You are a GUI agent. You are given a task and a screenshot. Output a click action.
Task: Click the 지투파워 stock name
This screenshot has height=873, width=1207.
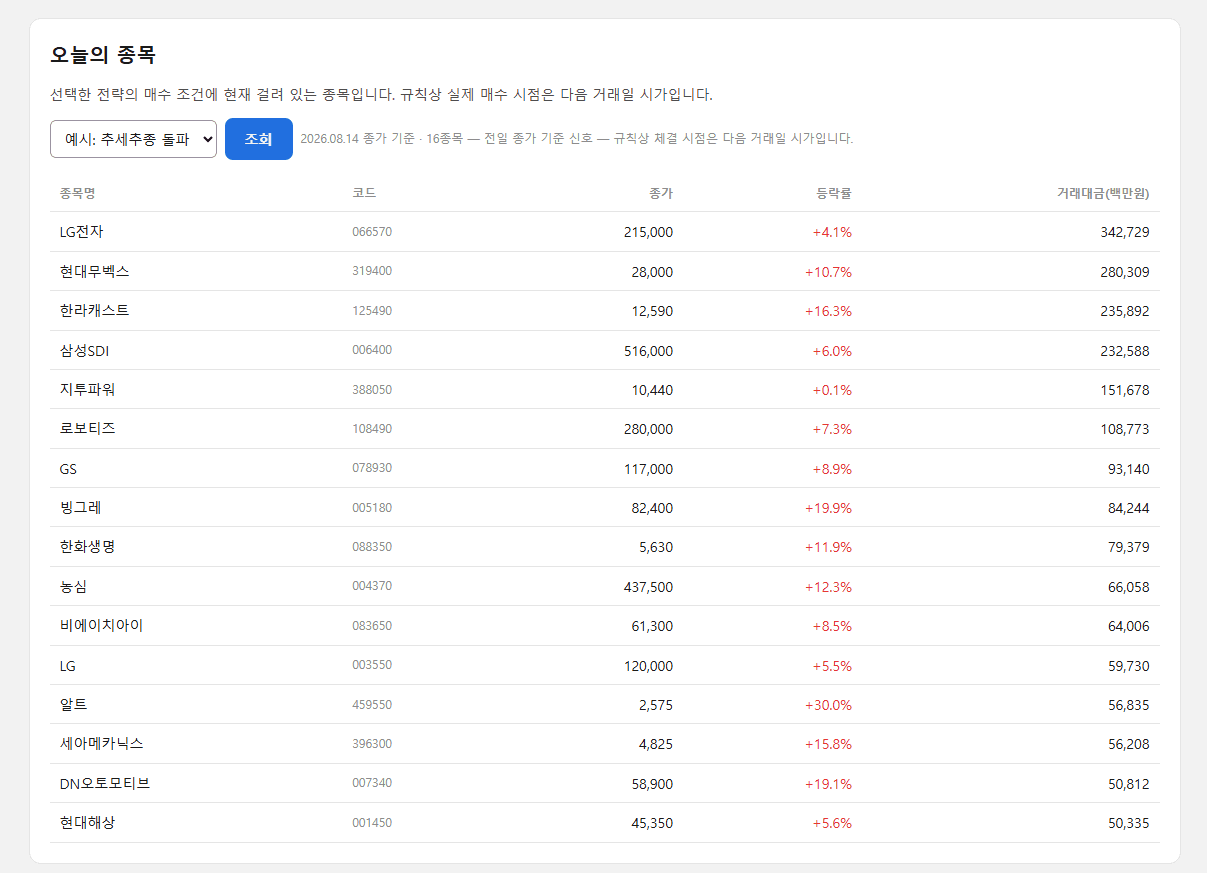88,389
